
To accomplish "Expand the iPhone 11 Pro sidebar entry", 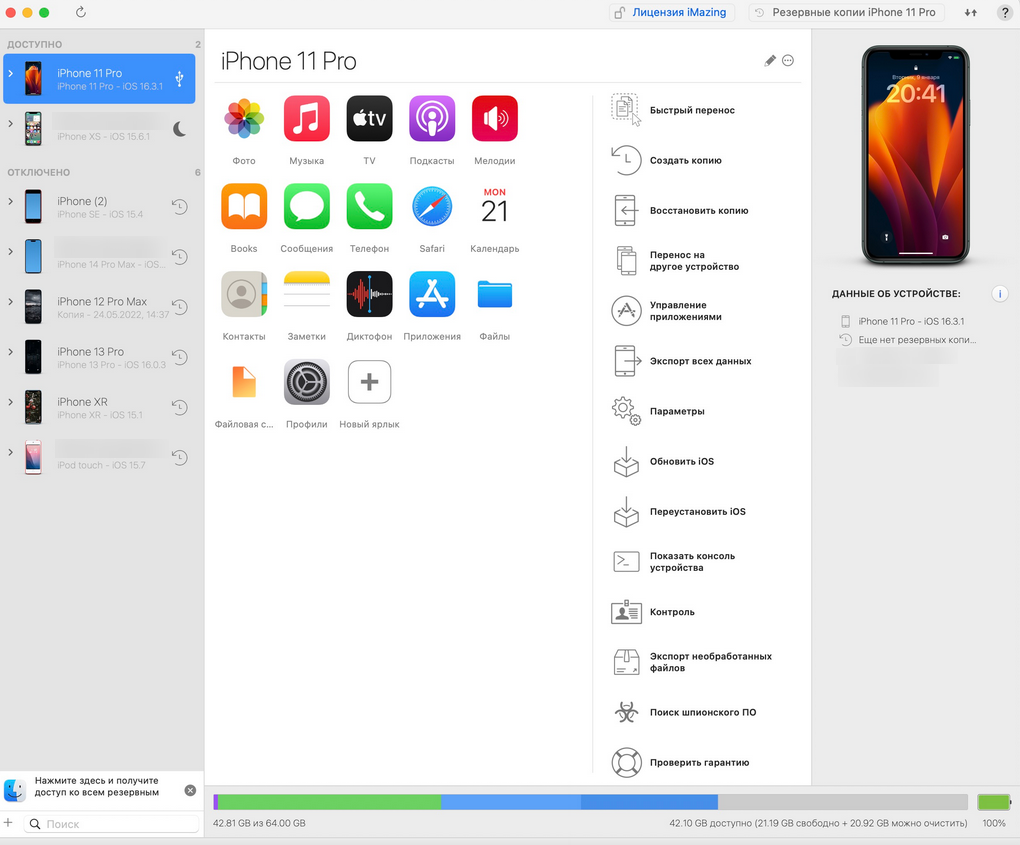I will (x=10, y=74).
